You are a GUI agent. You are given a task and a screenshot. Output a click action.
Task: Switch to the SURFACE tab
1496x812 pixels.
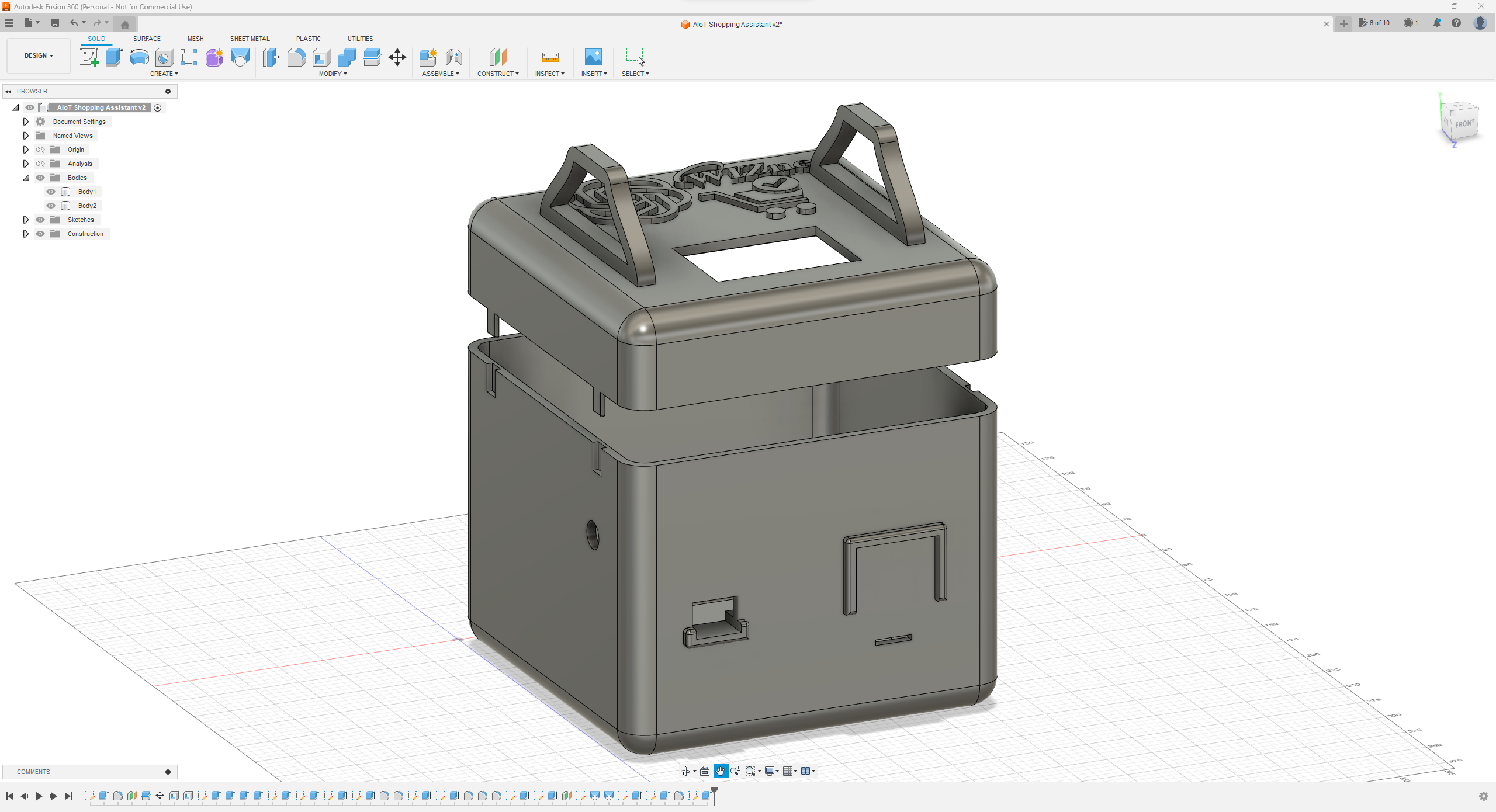click(x=147, y=39)
